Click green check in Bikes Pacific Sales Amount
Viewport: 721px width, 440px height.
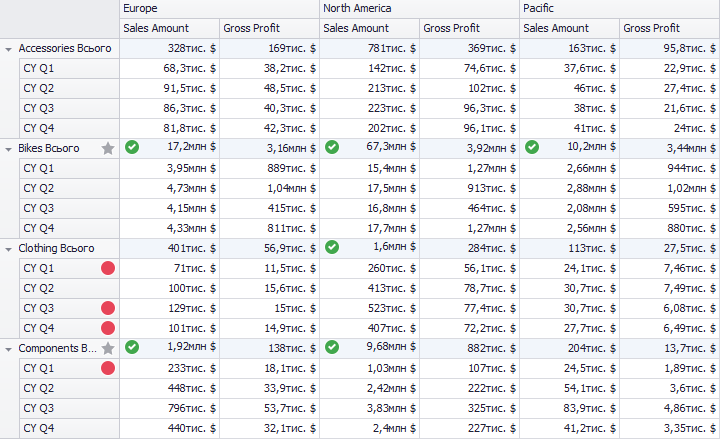[x=532, y=147]
